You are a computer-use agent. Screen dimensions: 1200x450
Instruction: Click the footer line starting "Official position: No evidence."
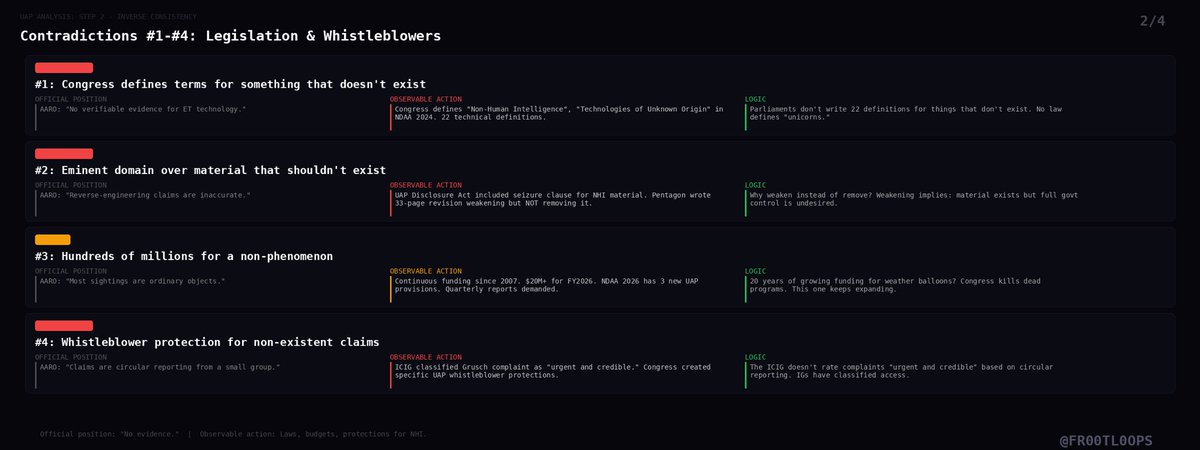[x=233, y=434]
